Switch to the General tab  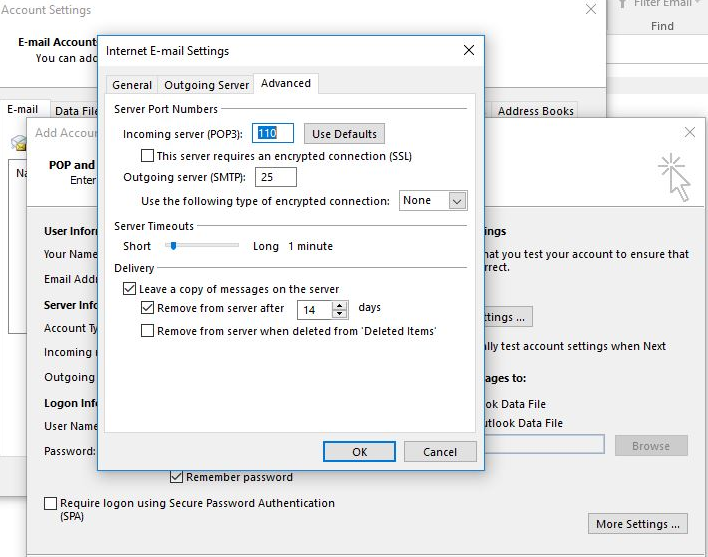(x=132, y=85)
